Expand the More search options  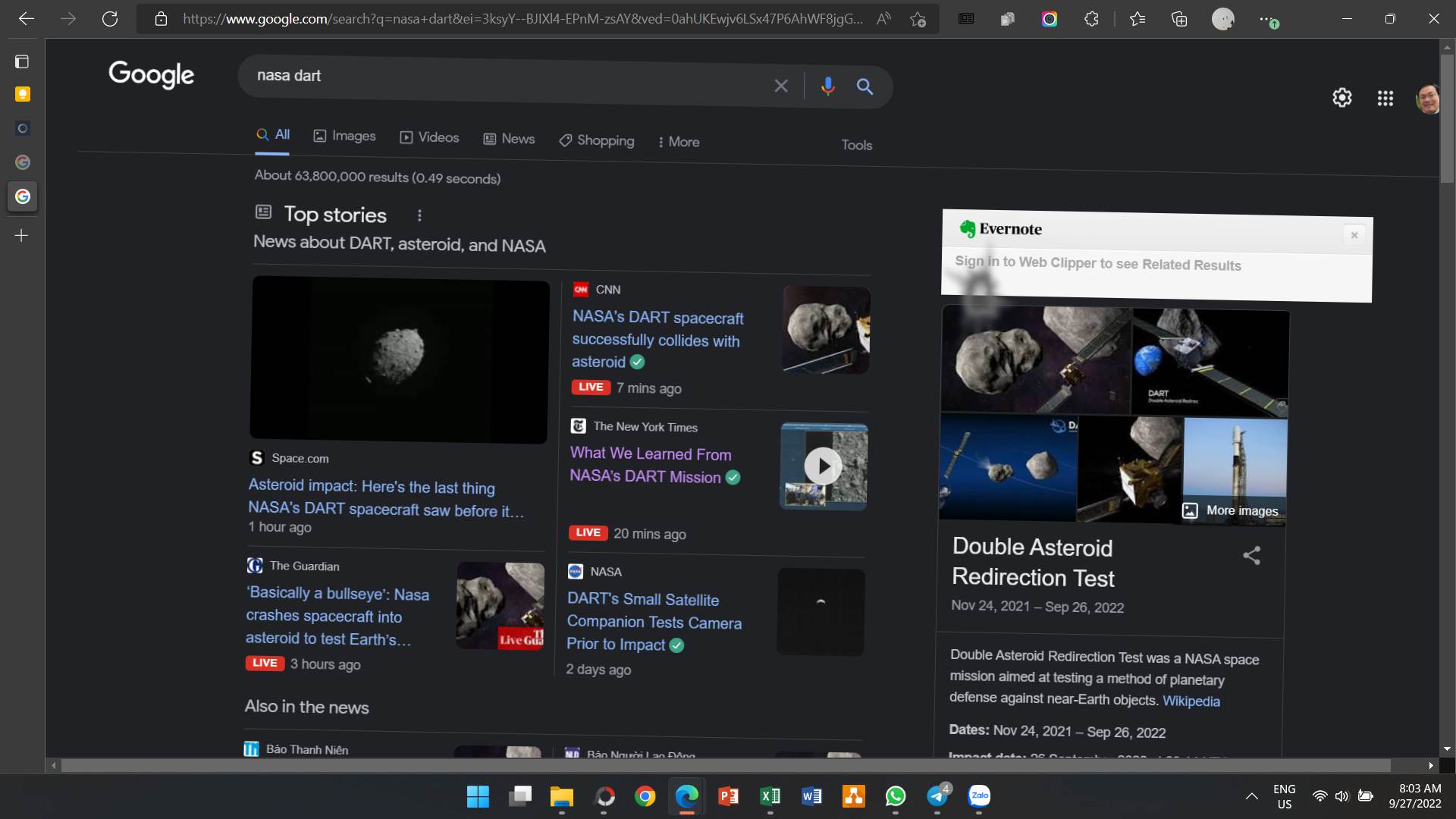[679, 142]
